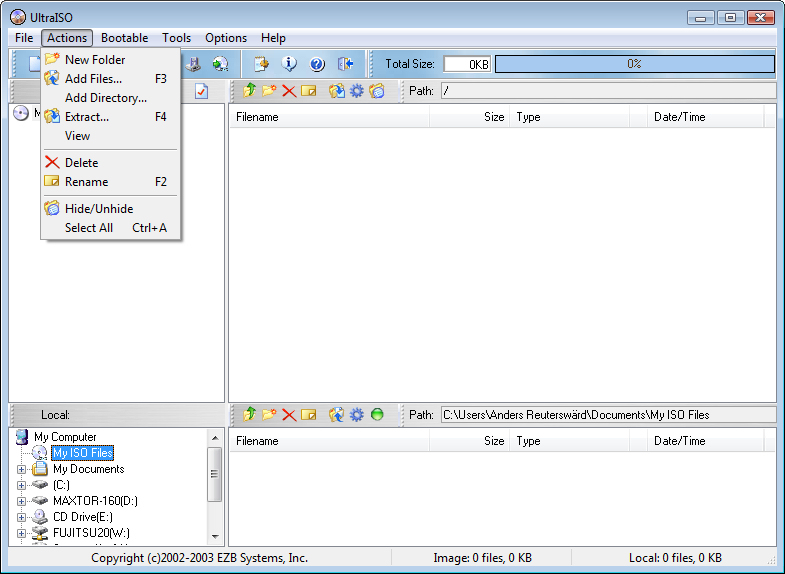Choose Rename from the Actions menu

pos(110,182)
